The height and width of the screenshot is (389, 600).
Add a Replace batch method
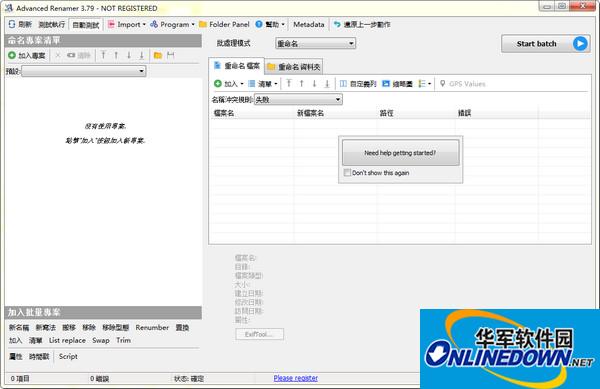point(182,328)
